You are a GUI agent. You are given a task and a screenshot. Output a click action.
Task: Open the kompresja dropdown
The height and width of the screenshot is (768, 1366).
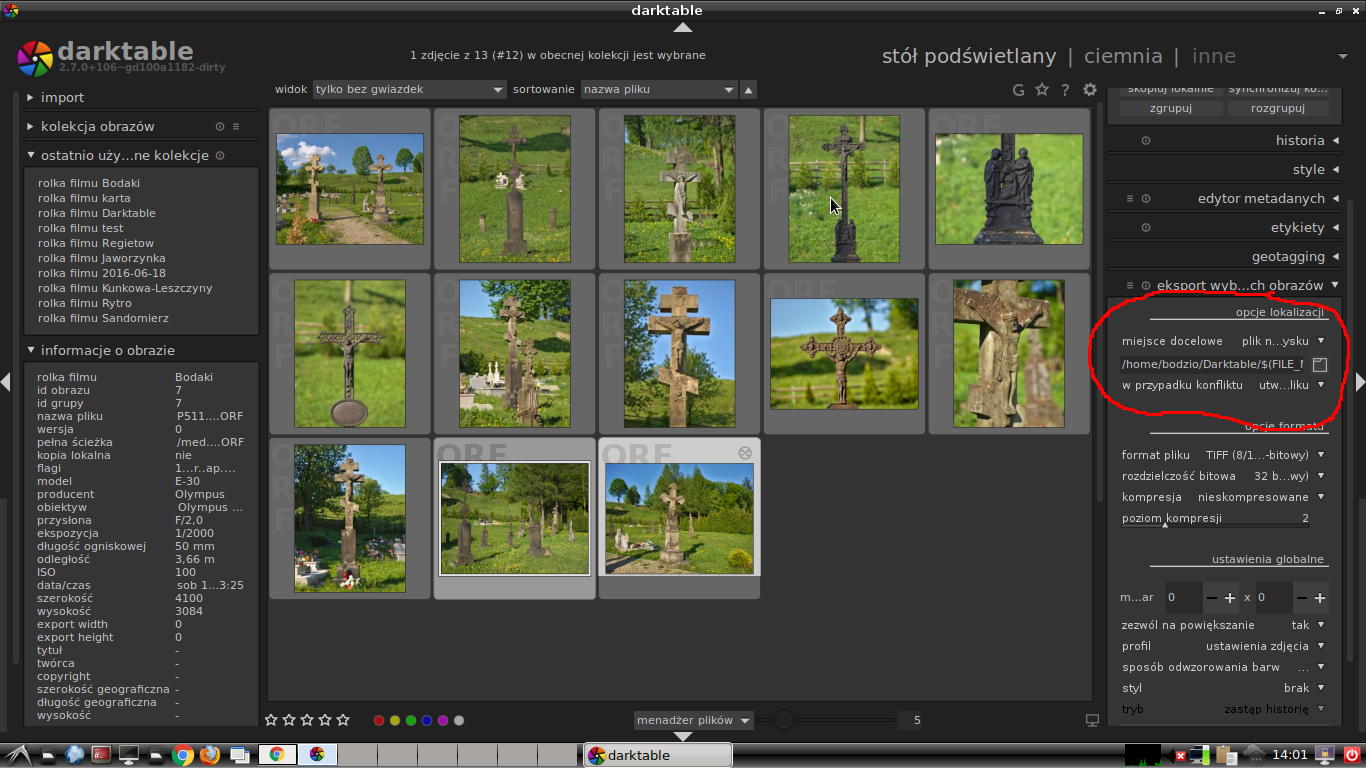point(1224,497)
